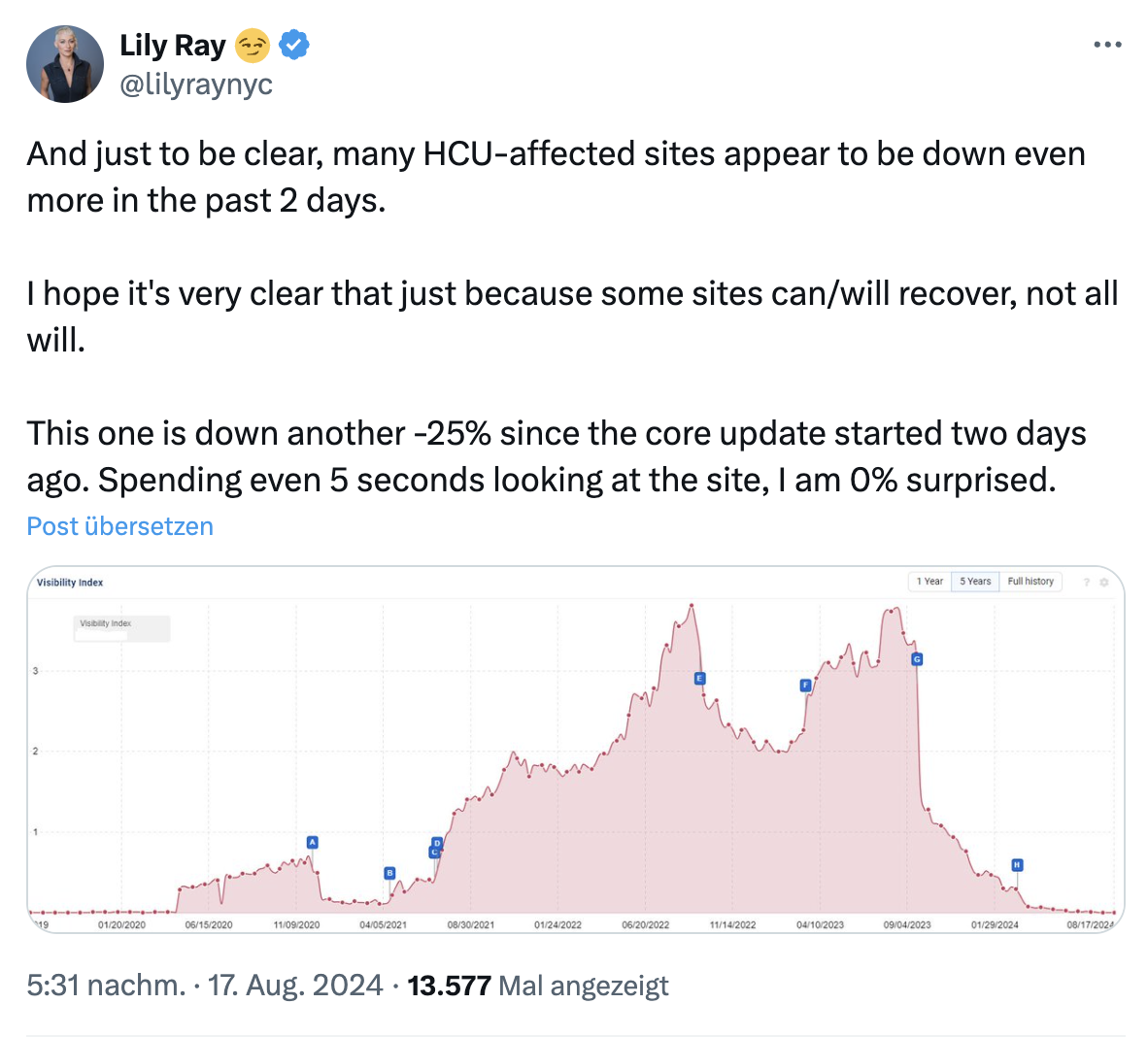The height and width of the screenshot is (1037, 1148).
Task: Toggle the 5 Years range selection
Action: [975, 581]
